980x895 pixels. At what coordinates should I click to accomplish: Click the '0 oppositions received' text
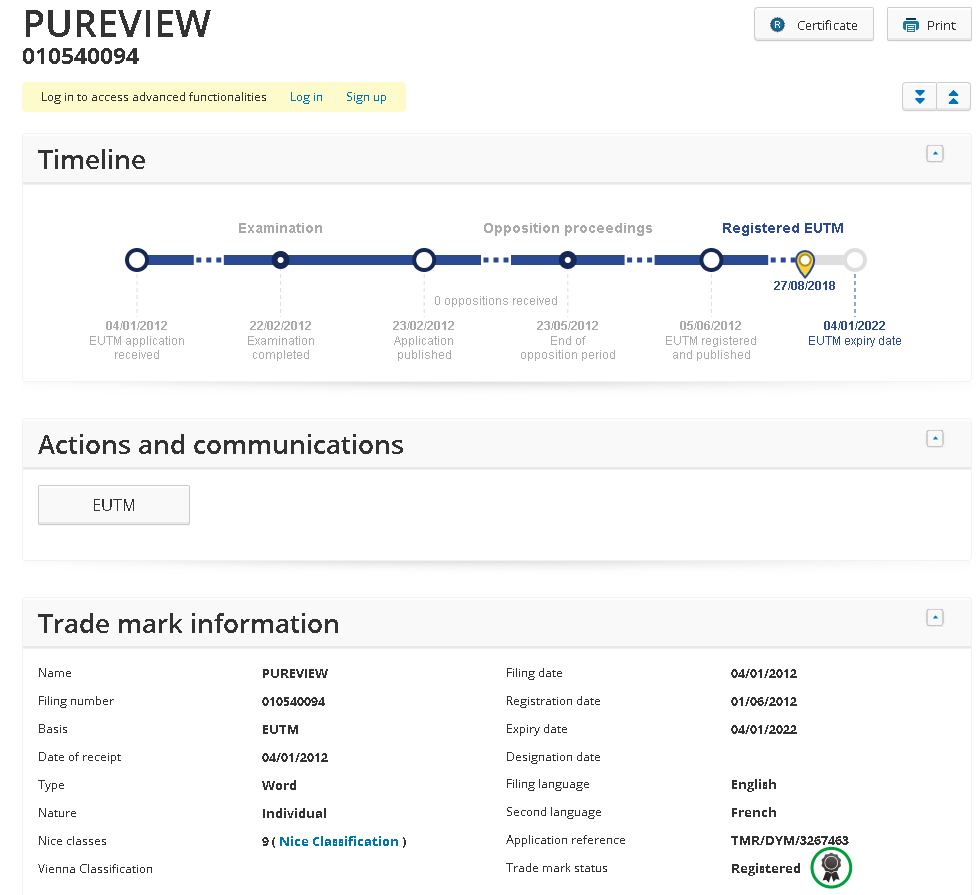coord(496,301)
